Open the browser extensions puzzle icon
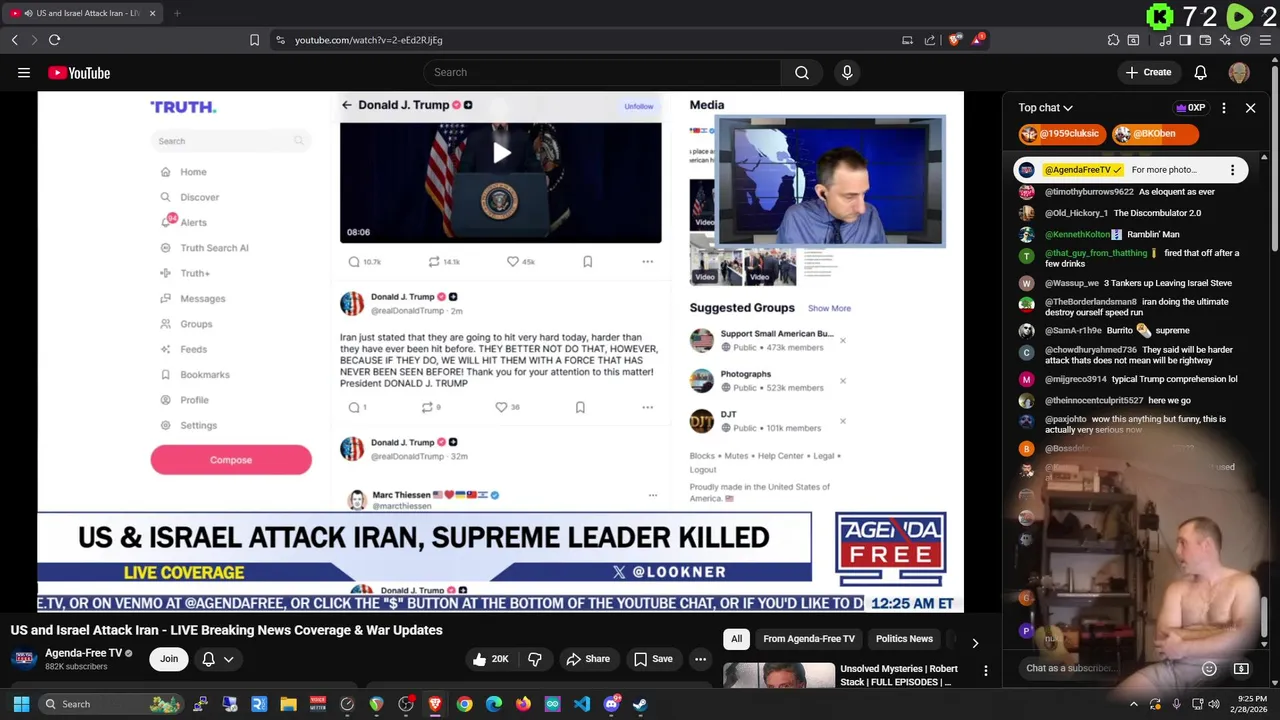The height and width of the screenshot is (720, 1280). click(1113, 40)
